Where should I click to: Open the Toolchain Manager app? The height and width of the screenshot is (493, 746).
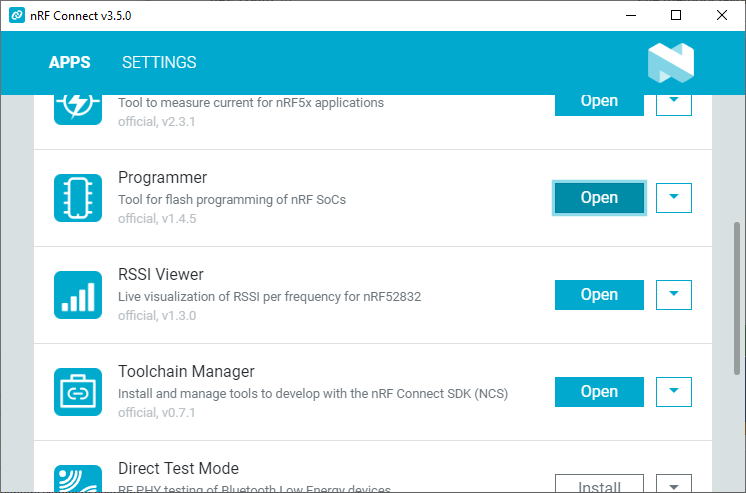tap(599, 392)
